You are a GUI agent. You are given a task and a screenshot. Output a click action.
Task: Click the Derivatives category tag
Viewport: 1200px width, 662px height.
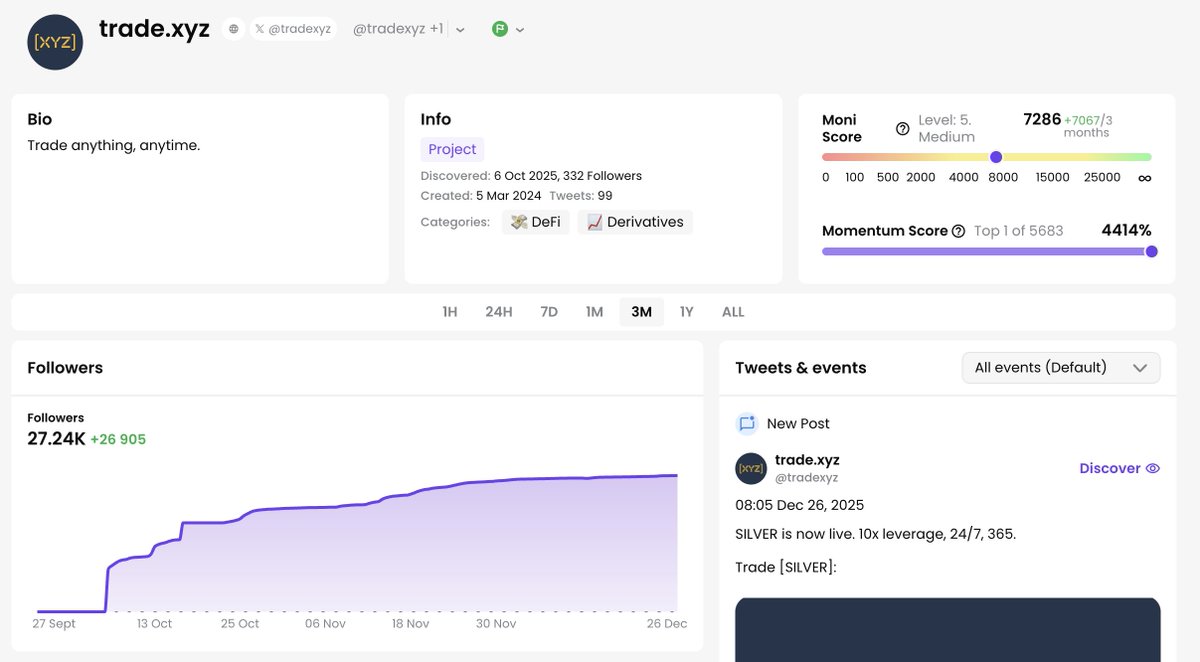(635, 222)
